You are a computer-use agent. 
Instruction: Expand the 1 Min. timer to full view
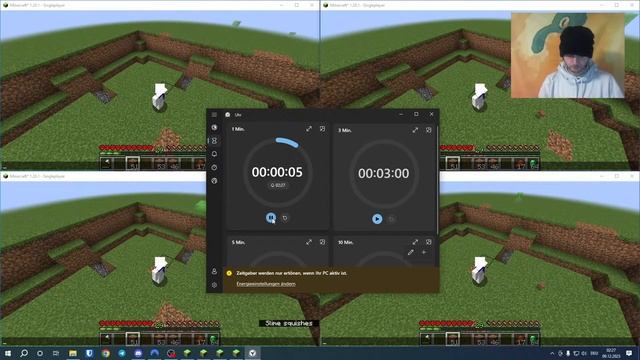[x=309, y=129]
